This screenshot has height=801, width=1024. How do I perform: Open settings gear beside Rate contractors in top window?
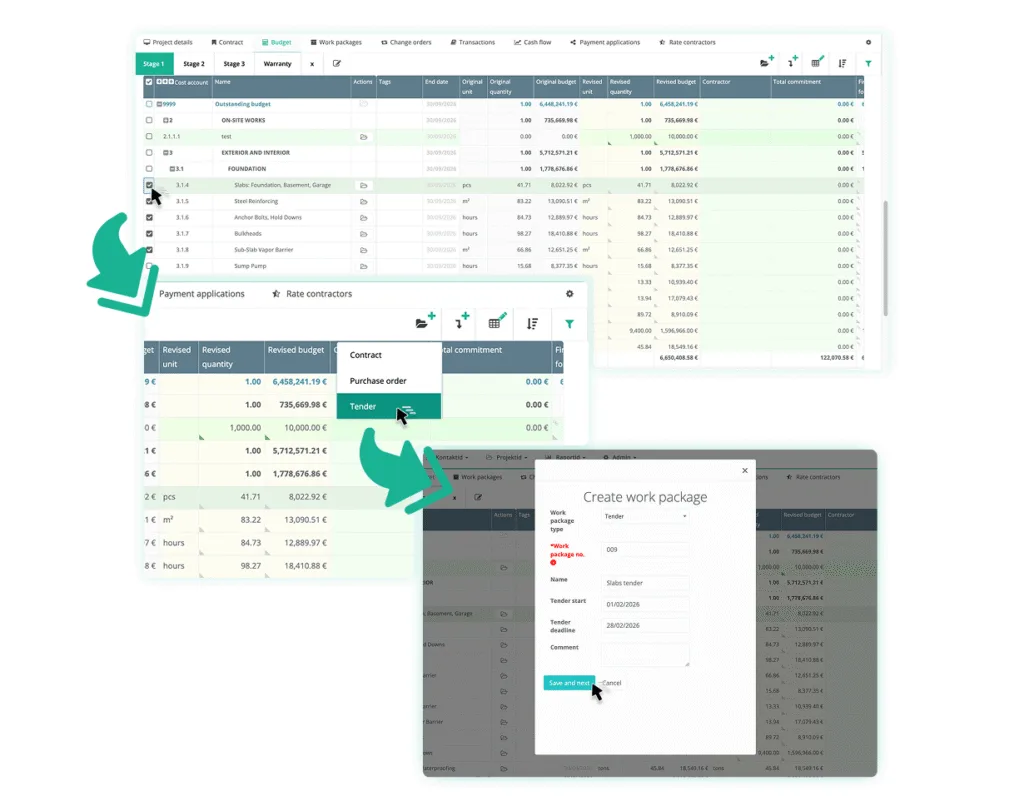[x=868, y=42]
